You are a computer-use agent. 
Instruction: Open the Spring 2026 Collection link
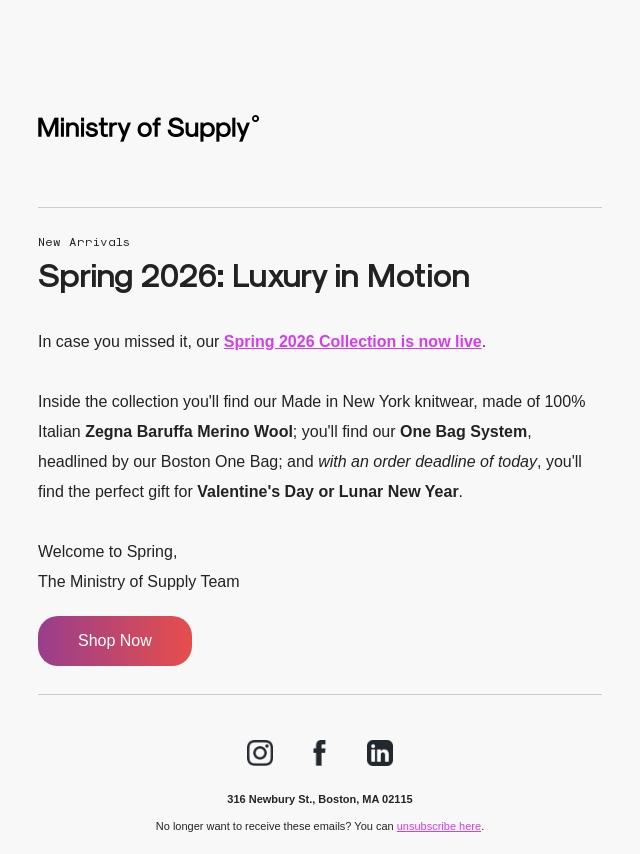click(352, 342)
